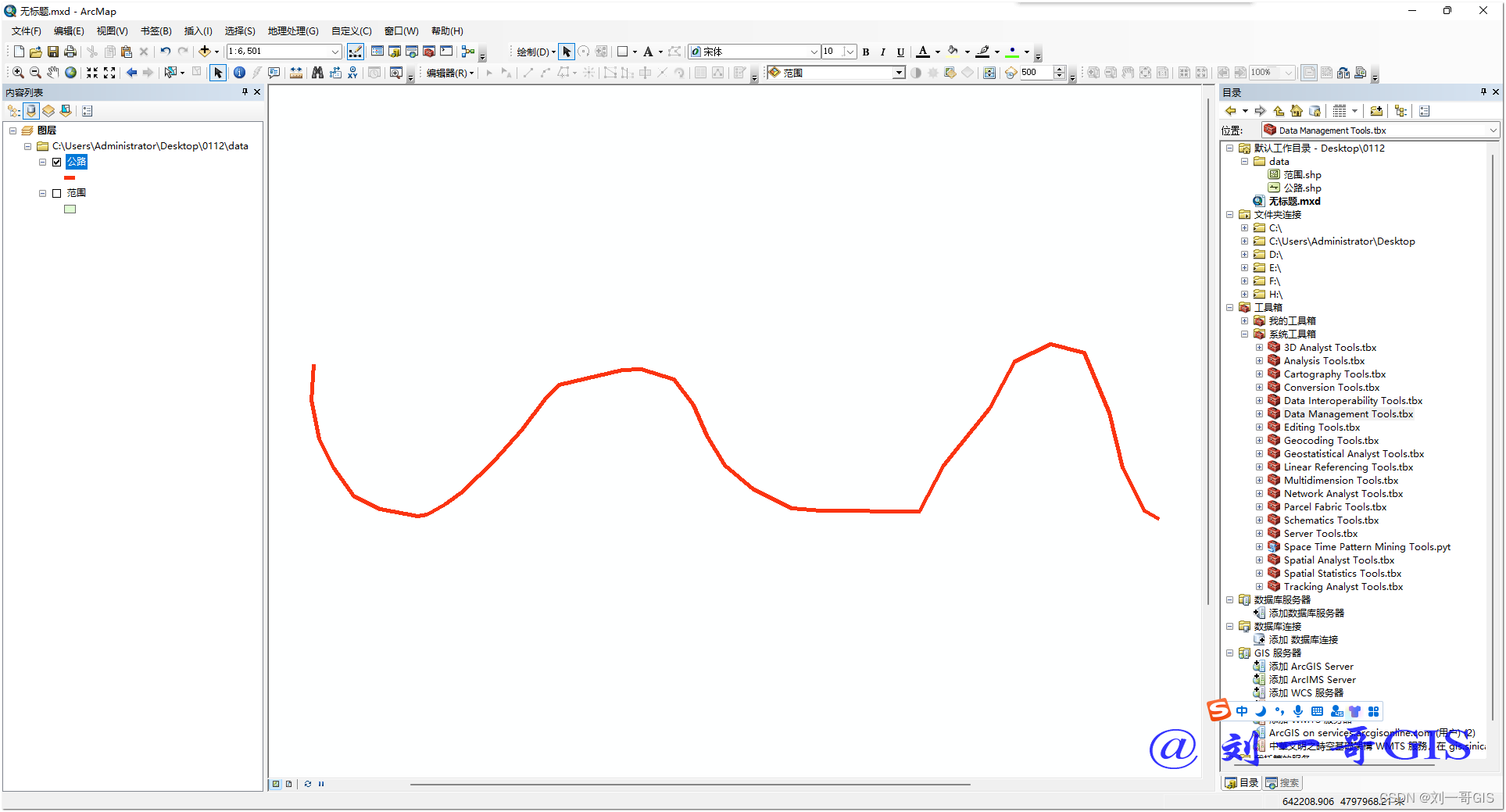
Task: Switch to the 搜索 tab
Action: click(x=1282, y=783)
